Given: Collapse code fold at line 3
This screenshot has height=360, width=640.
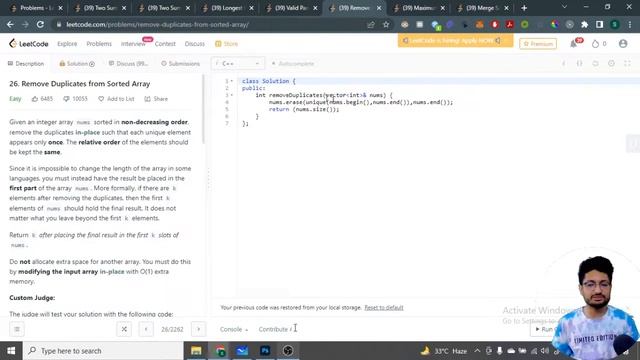Looking at the screenshot, I should click(232, 95).
